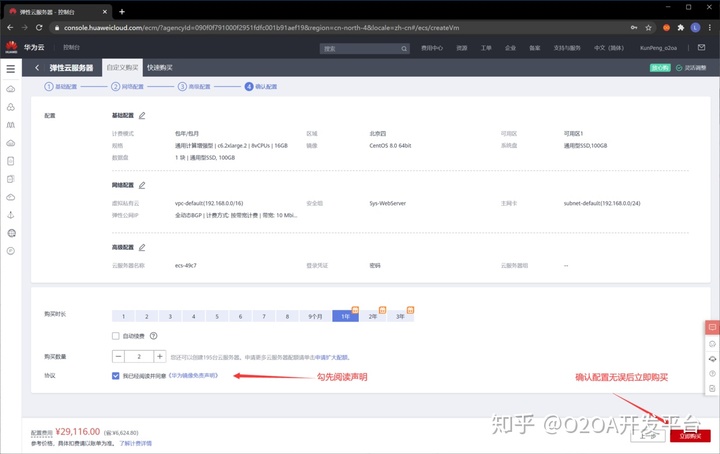Open a new browser tab
The width and height of the screenshot is (720, 454).
pyautogui.click(x=122, y=11)
